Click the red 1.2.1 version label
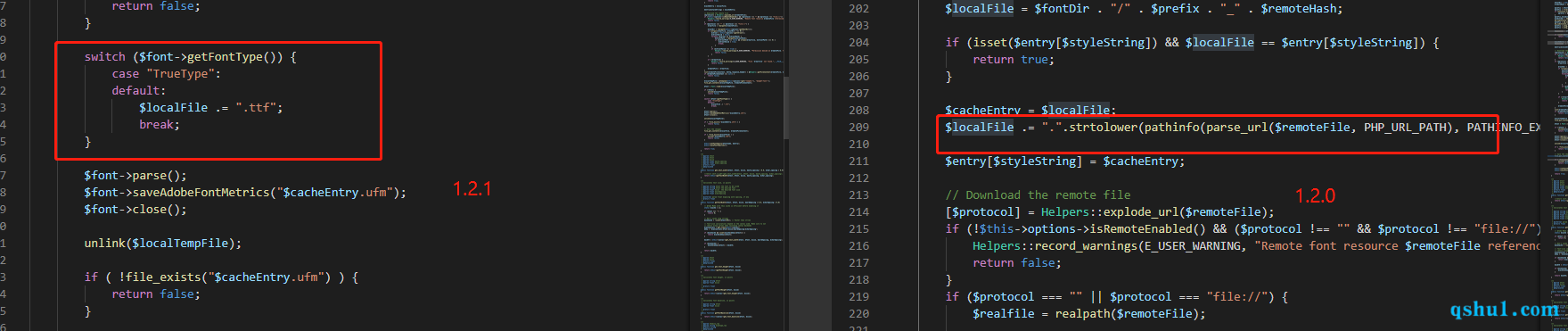 [x=472, y=189]
